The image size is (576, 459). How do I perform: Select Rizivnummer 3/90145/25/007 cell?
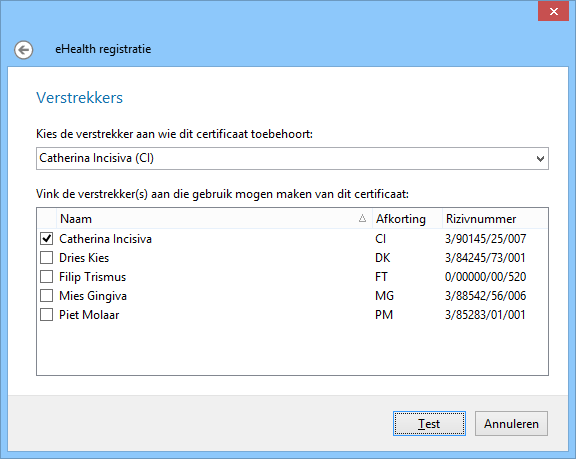(485, 239)
